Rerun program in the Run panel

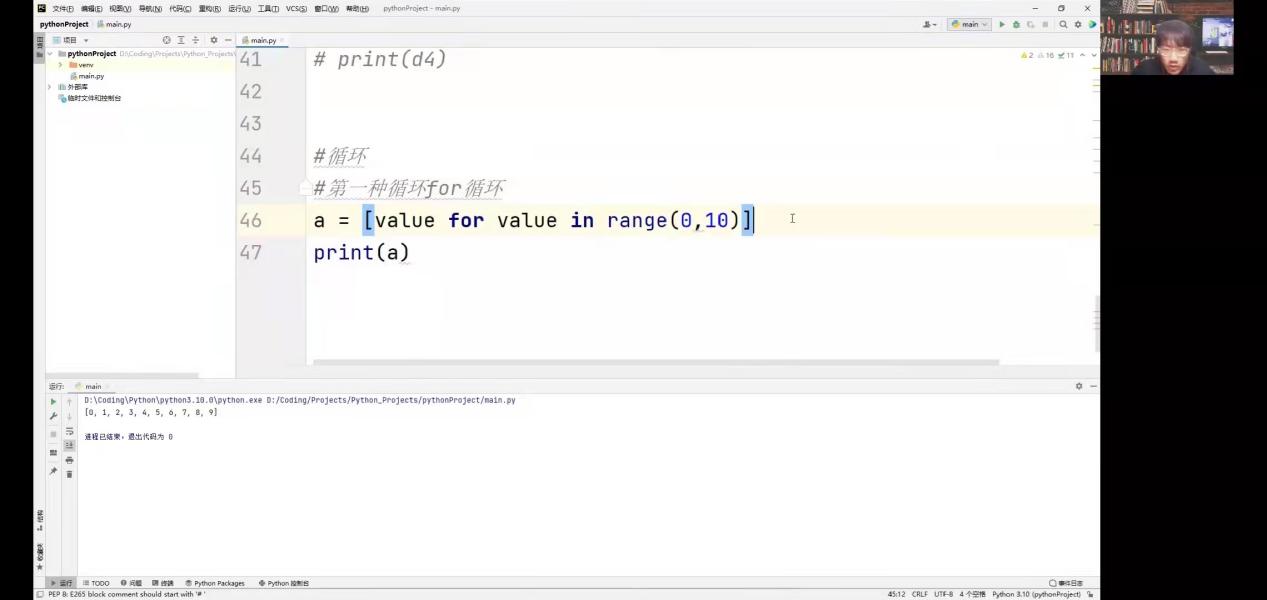54,401
